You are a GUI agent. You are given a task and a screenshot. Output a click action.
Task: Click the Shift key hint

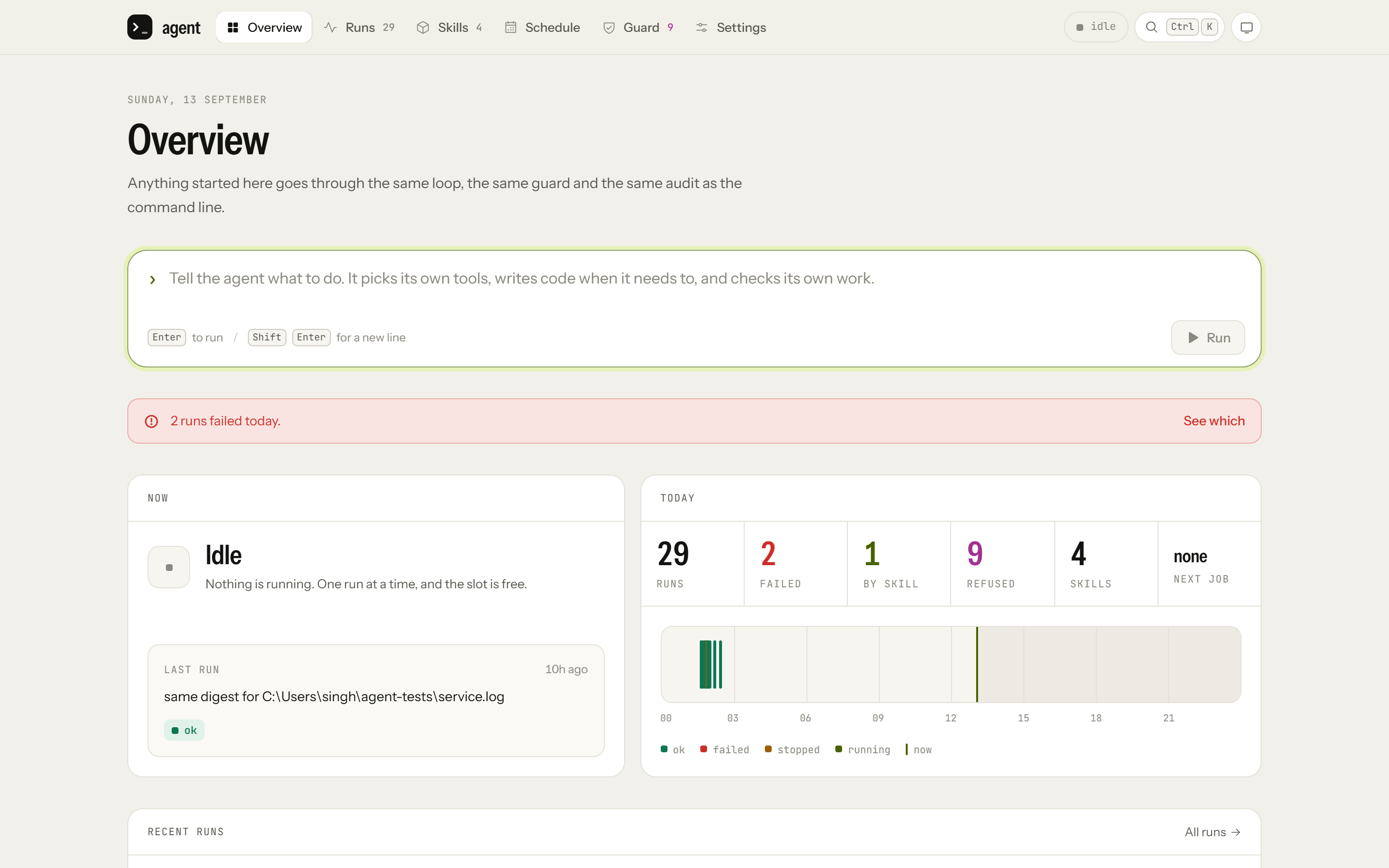pyautogui.click(x=267, y=338)
